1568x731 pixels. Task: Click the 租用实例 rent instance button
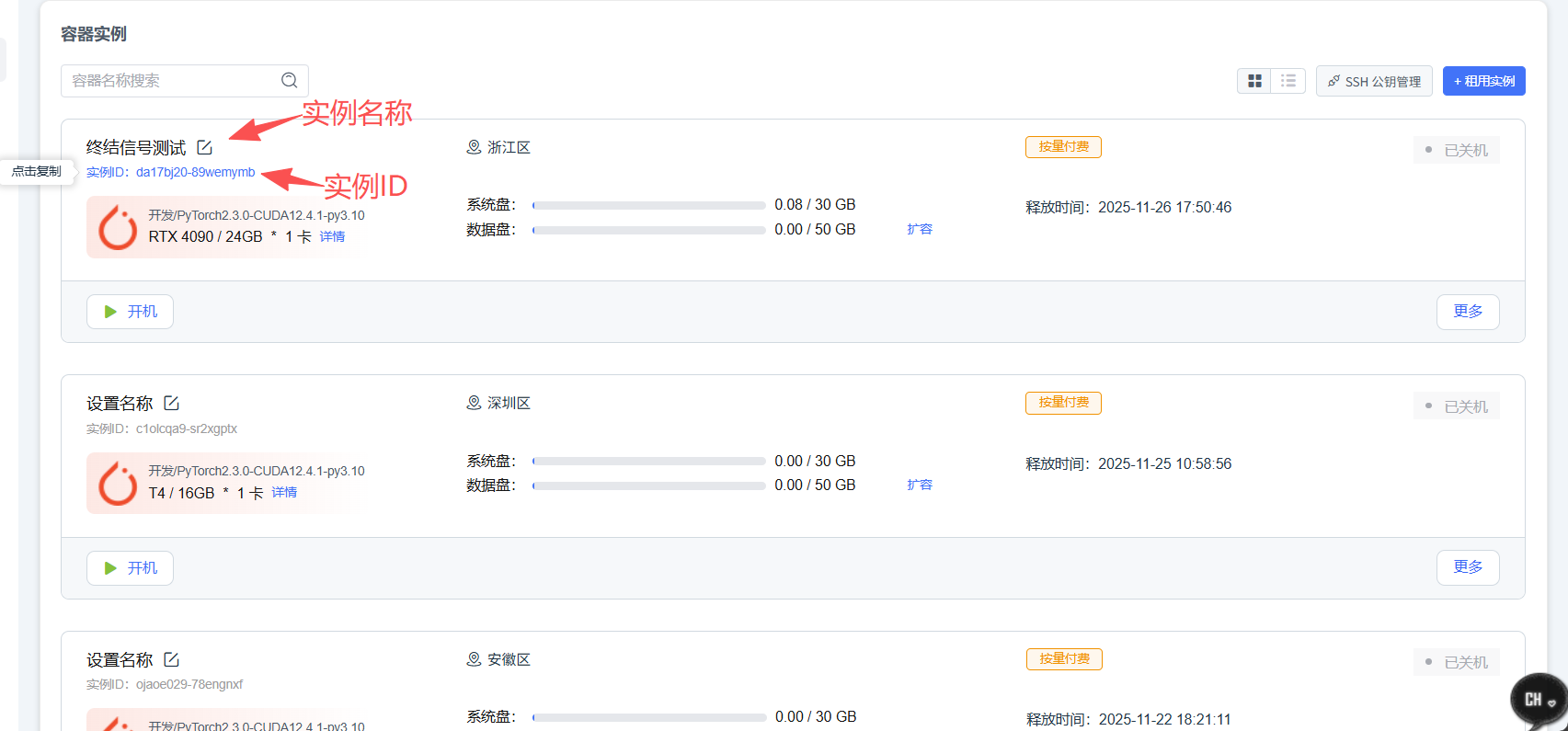[1483, 81]
